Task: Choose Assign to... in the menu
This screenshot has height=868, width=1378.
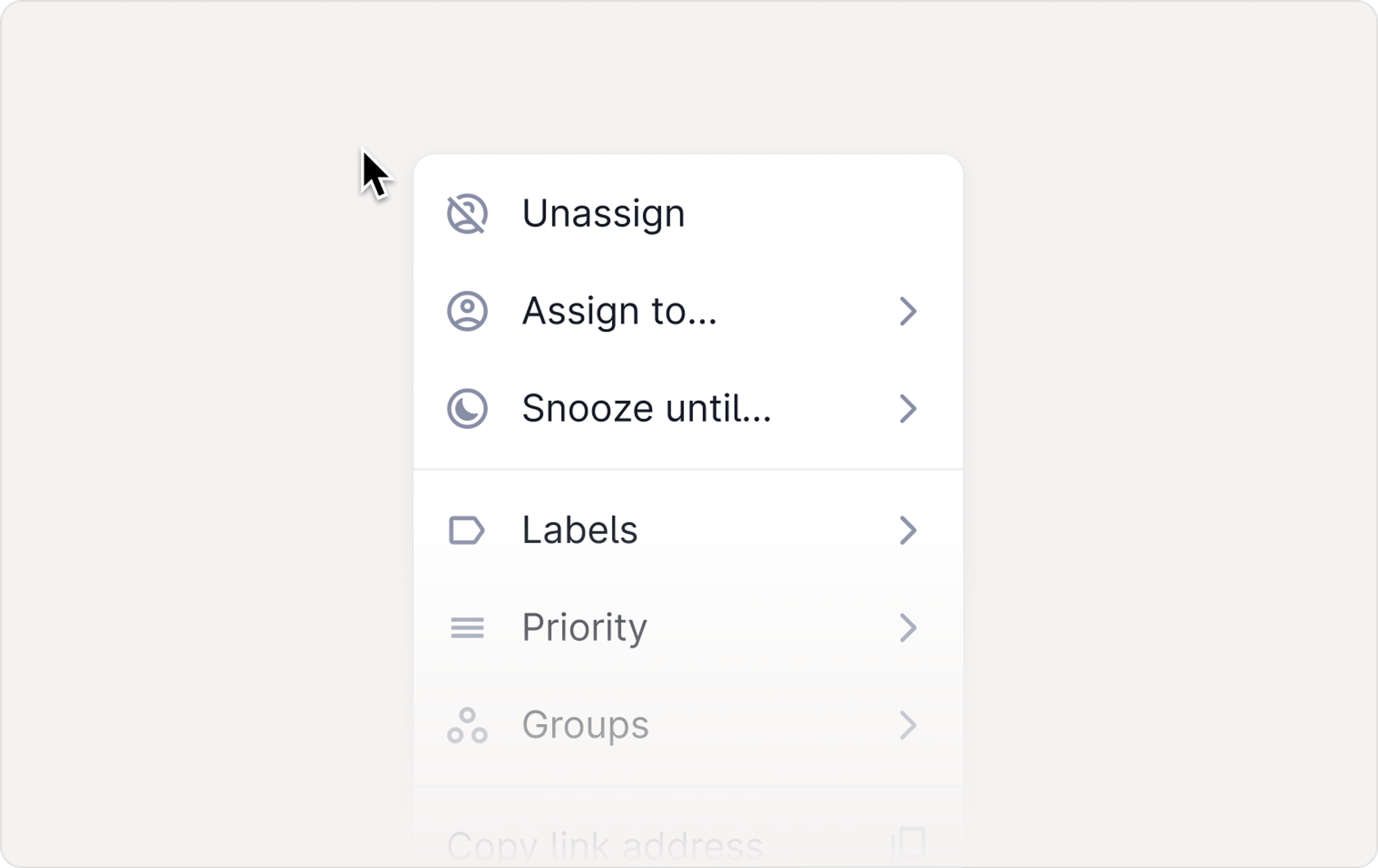Action: point(619,311)
